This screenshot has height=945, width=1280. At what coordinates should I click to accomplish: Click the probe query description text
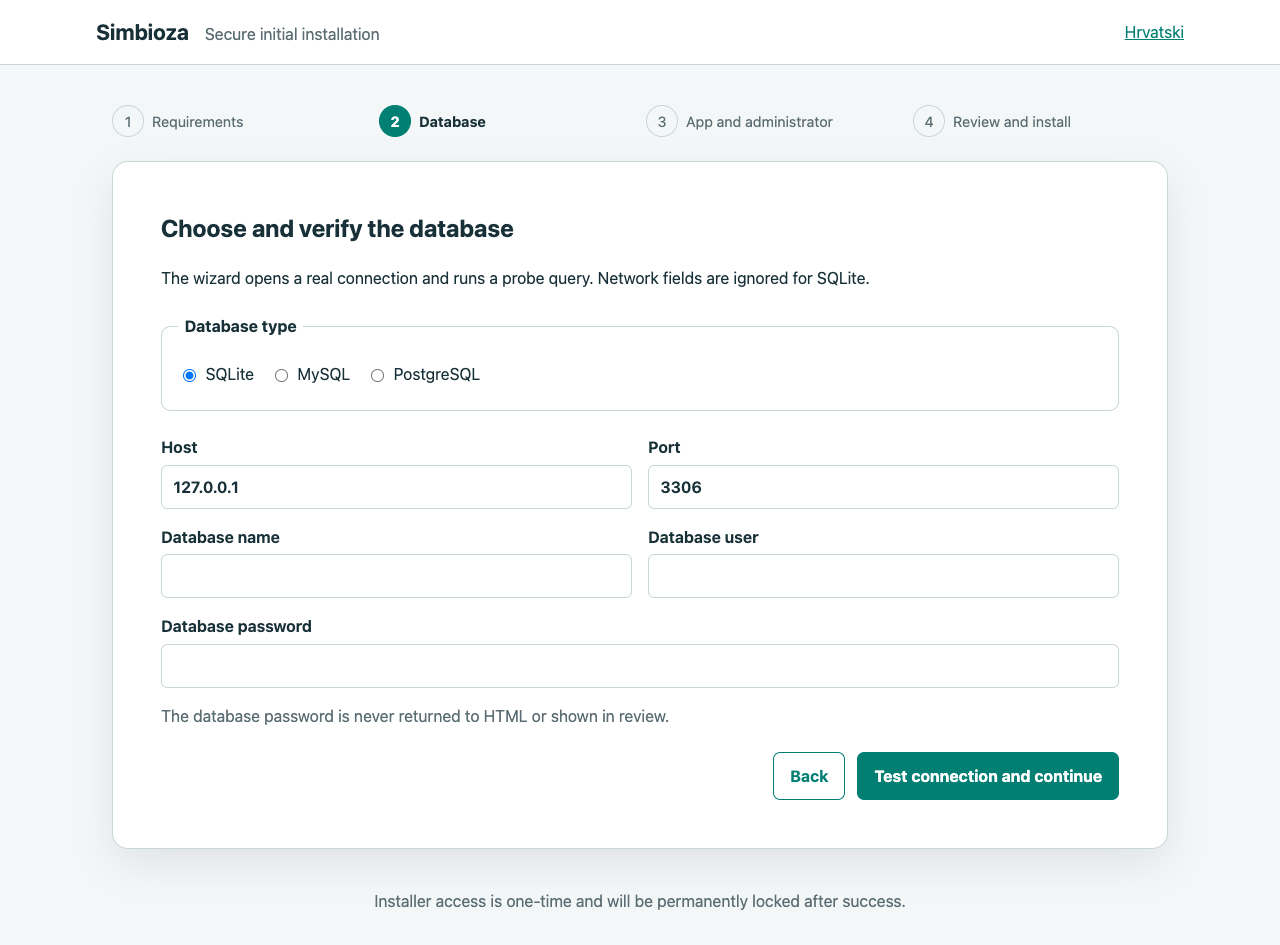click(515, 278)
